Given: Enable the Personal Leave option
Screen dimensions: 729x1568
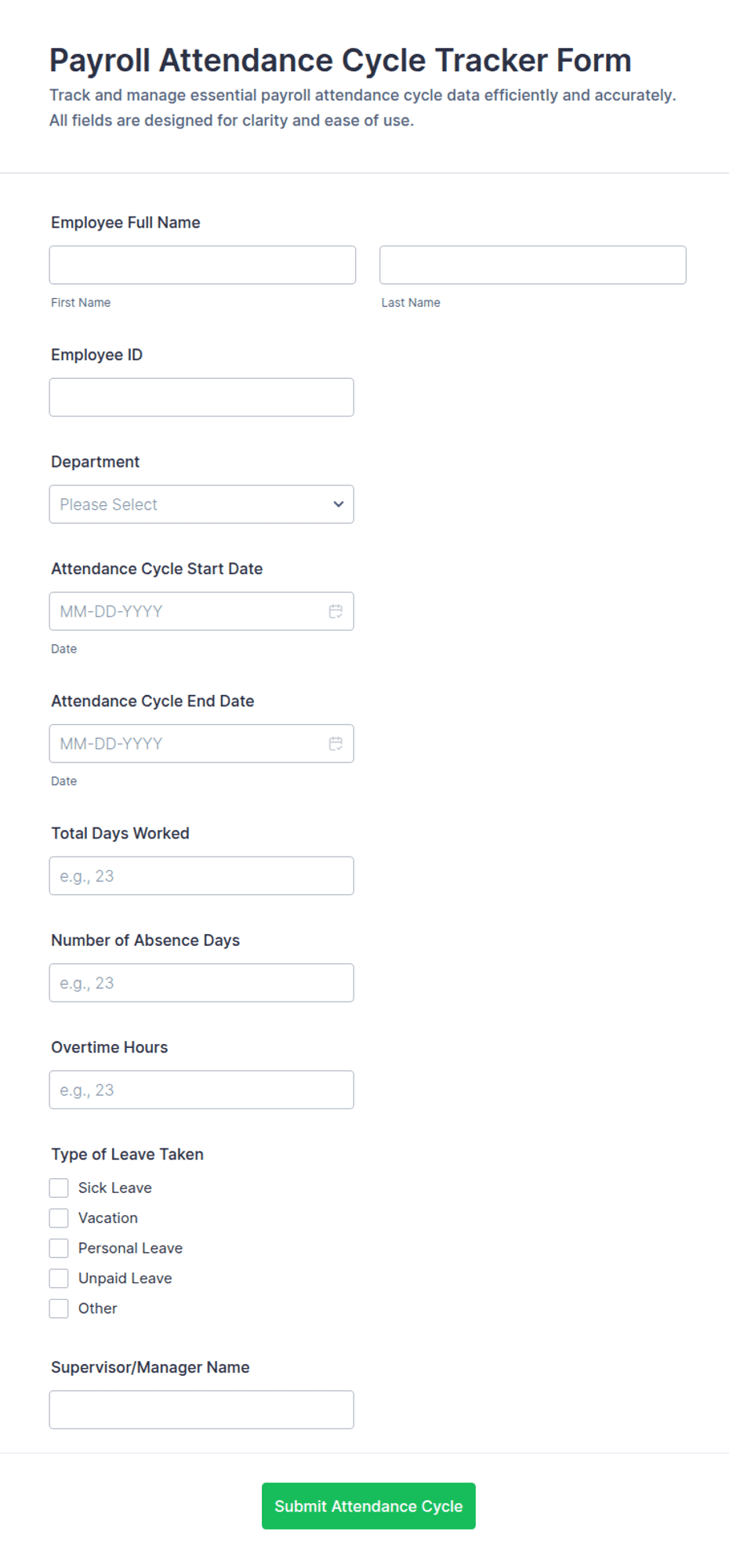Looking at the screenshot, I should pyautogui.click(x=59, y=1248).
